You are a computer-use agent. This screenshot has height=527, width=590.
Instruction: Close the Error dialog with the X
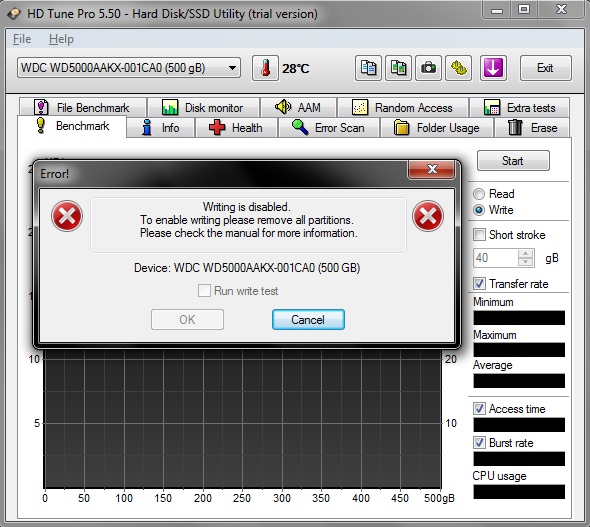[432, 169]
